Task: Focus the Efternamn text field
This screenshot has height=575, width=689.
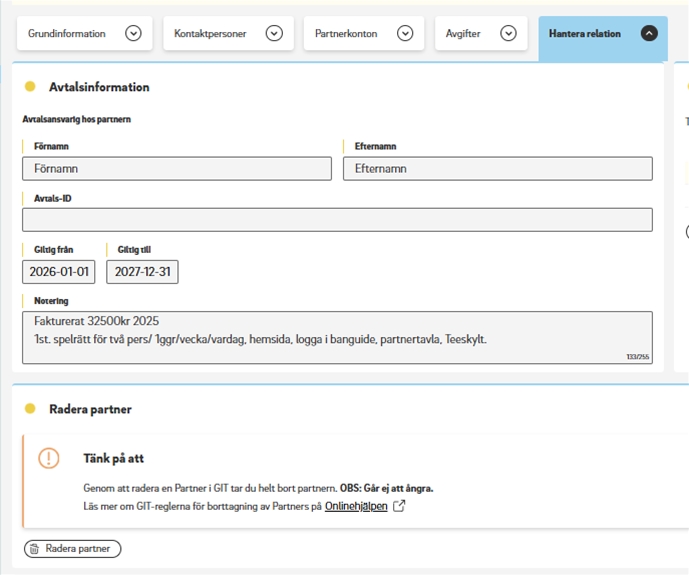Action: pos(497,169)
